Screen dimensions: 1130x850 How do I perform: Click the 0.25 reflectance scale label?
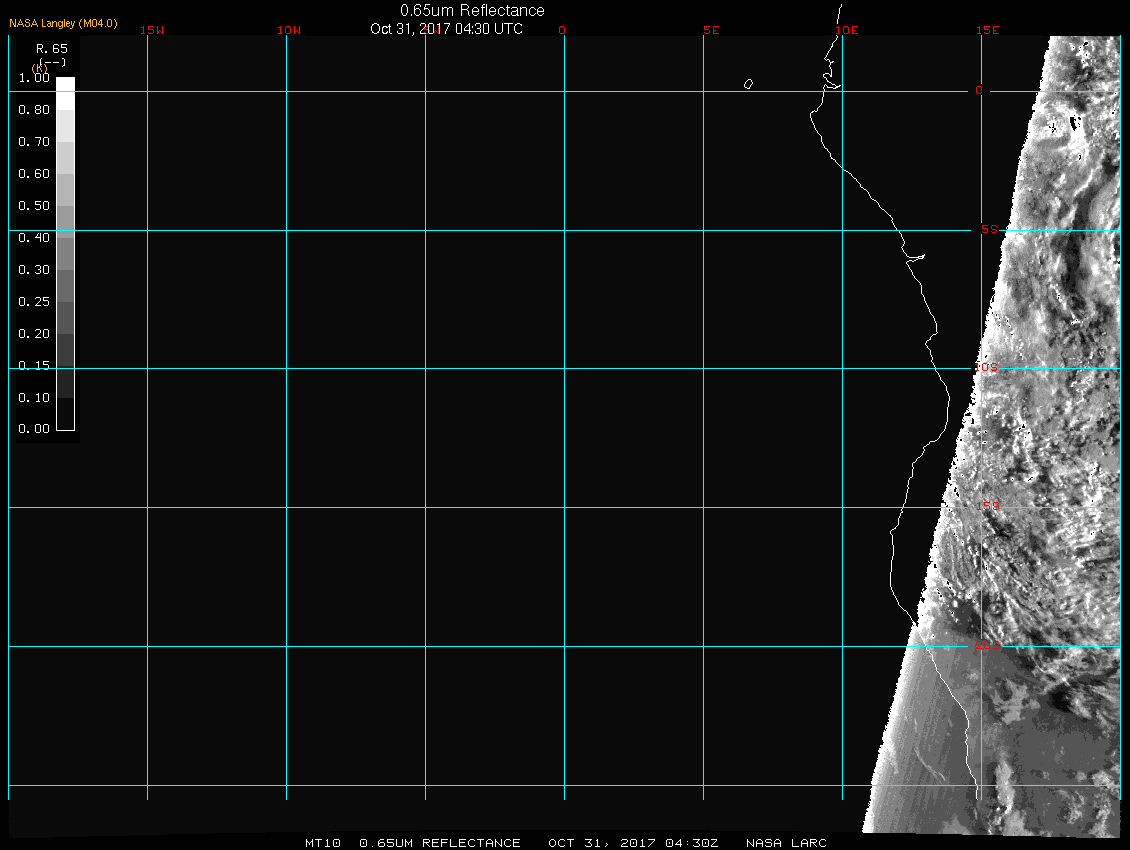click(34, 301)
